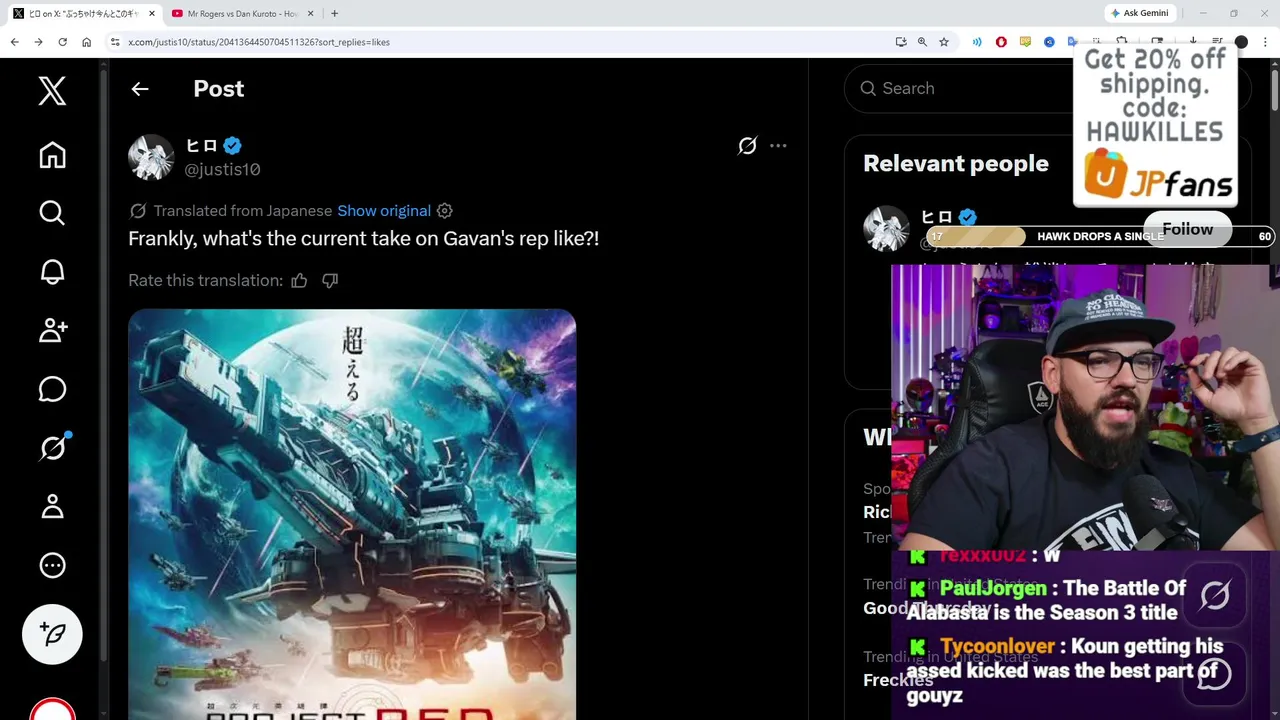The width and height of the screenshot is (1280, 720).
Task: Click the 'Relevant people' heading
Action: pyautogui.click(x=956, y=164)
